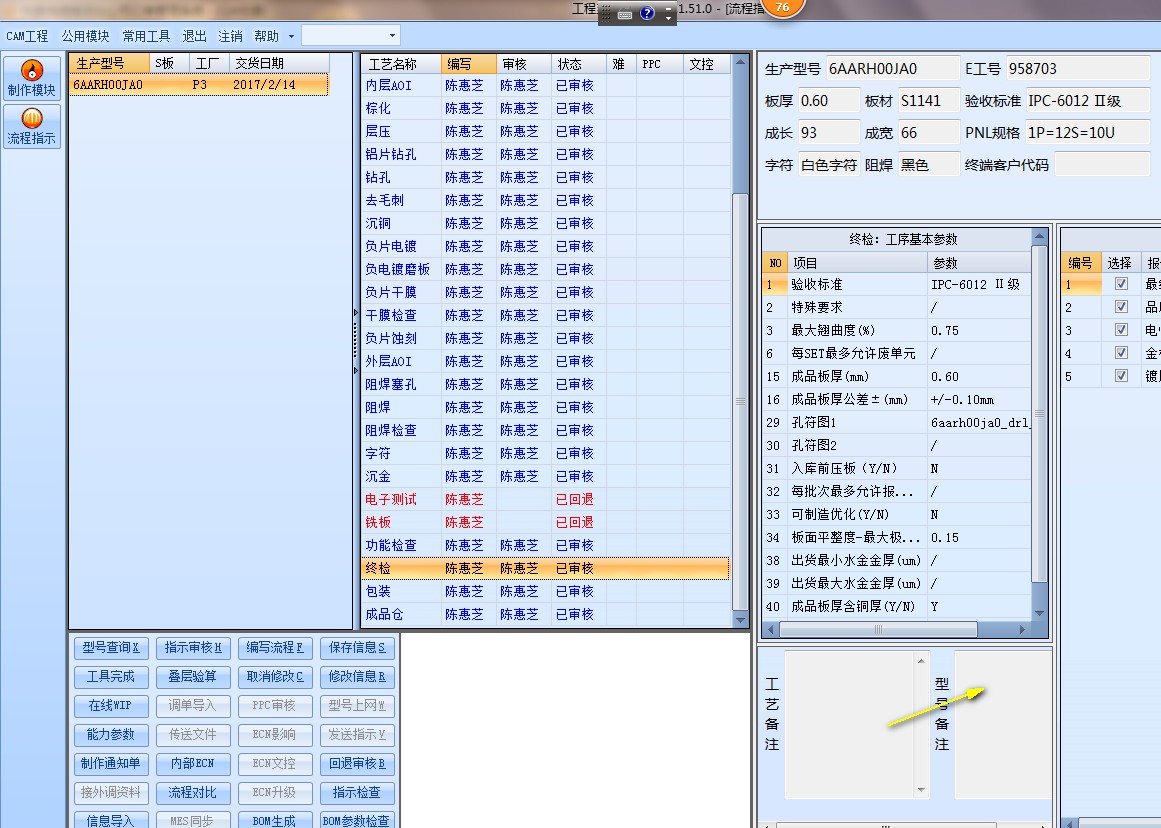Click the 生产型号 field 6AARH00JA0
Screen dimensions: 1161x828
tap(892, 69)
